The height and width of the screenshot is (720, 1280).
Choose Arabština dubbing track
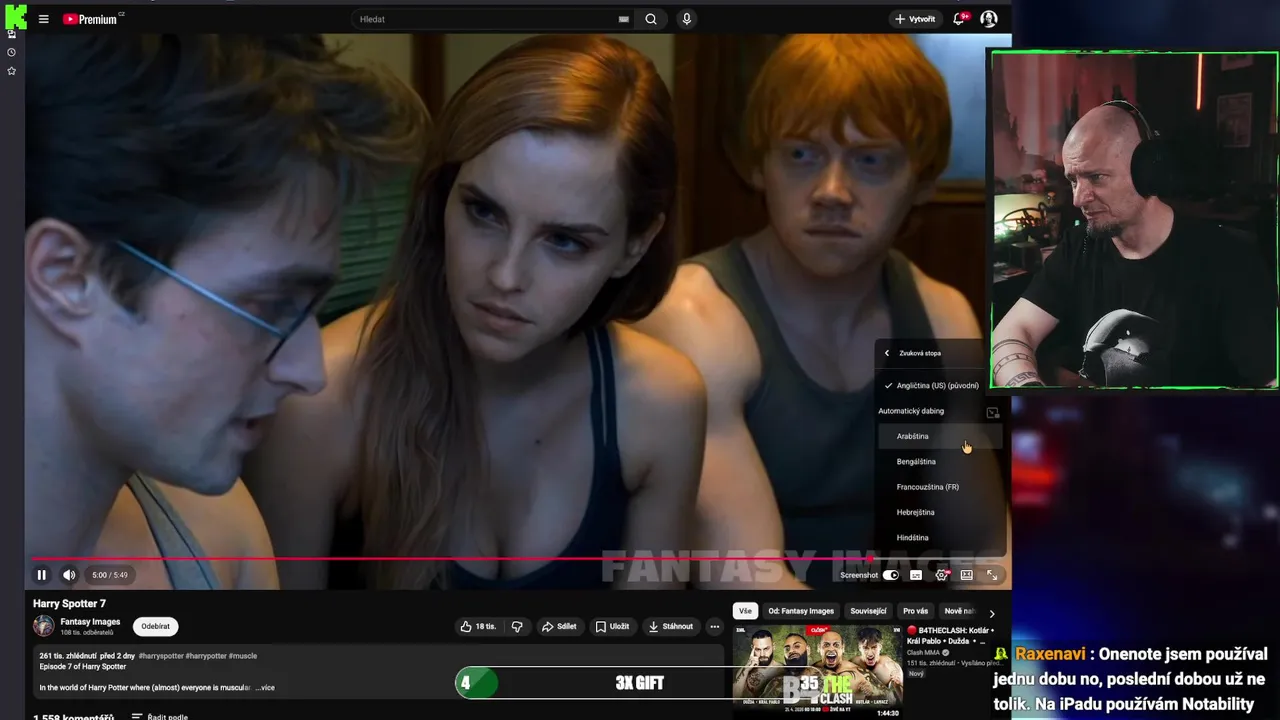[x=940, y=436]
